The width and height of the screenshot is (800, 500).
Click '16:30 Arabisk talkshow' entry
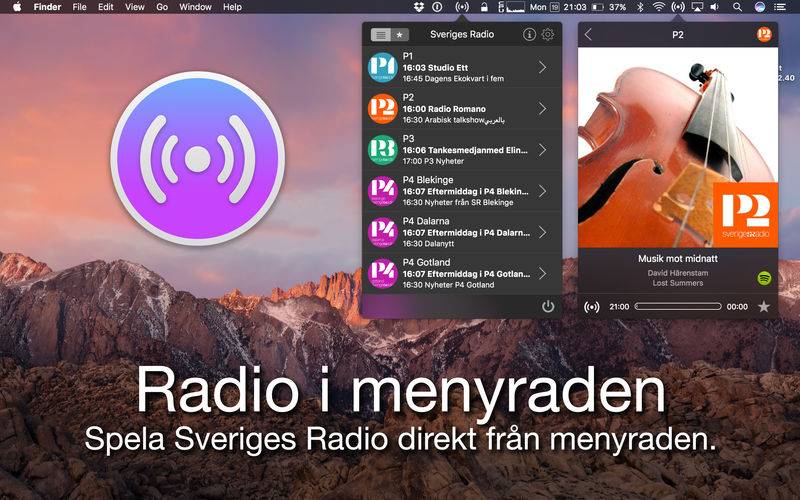[x=454, y=120]
